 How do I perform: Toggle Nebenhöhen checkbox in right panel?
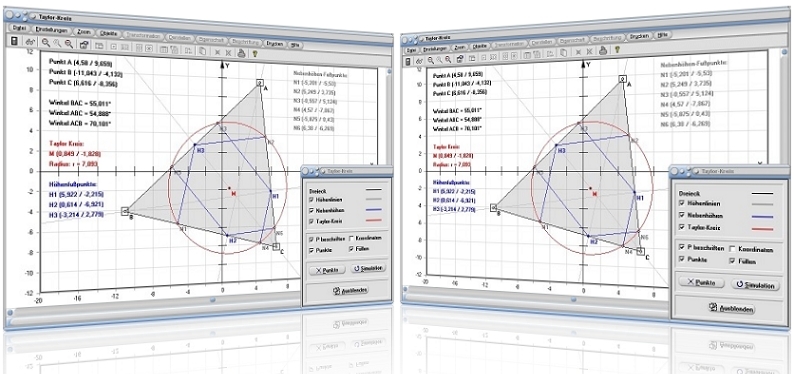click(682, 215)
